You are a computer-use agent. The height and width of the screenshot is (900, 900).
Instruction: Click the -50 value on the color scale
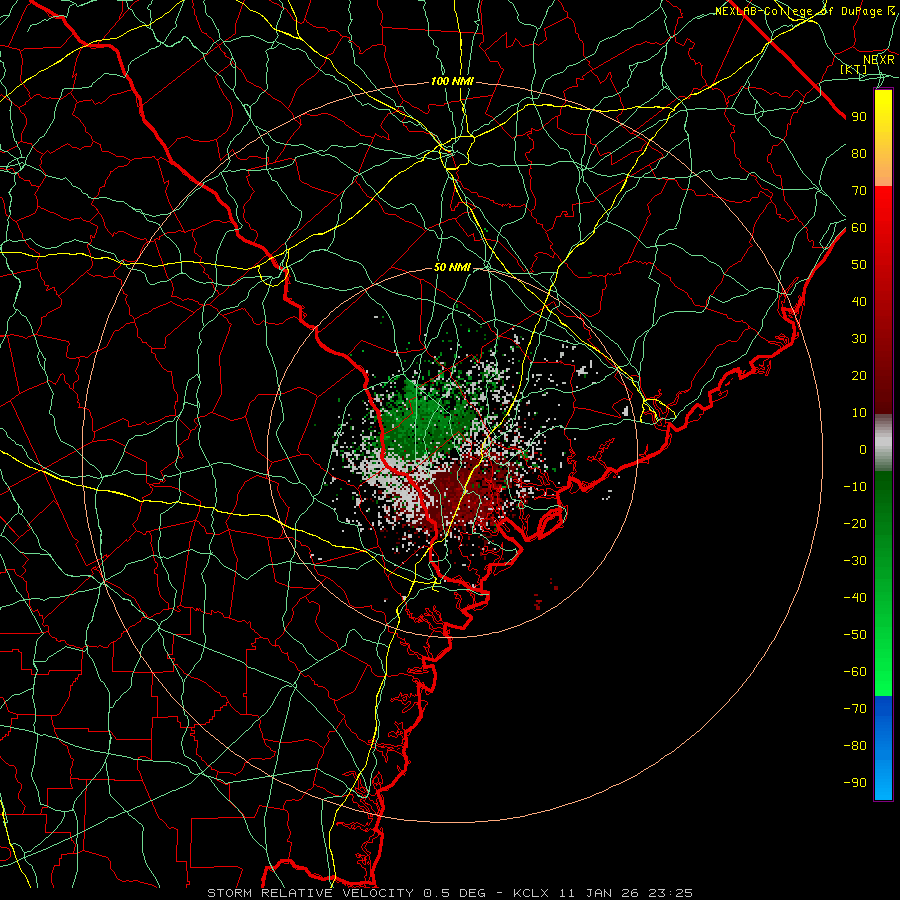click(x=855, y=635)
